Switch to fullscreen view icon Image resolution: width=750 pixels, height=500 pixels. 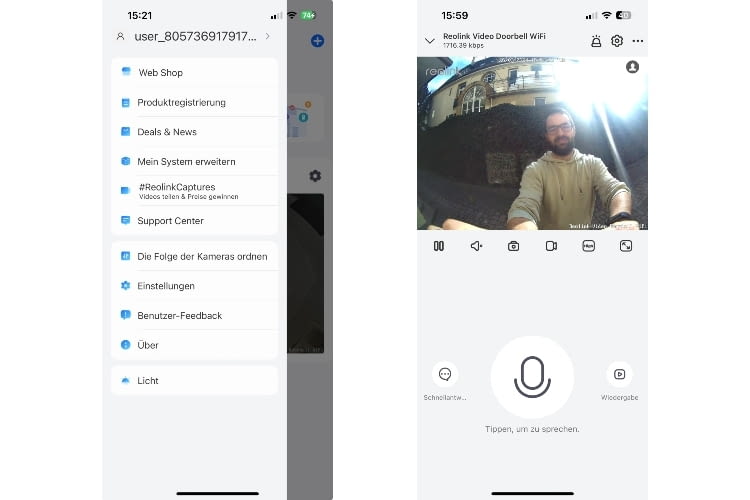click(x=626, y=246)
